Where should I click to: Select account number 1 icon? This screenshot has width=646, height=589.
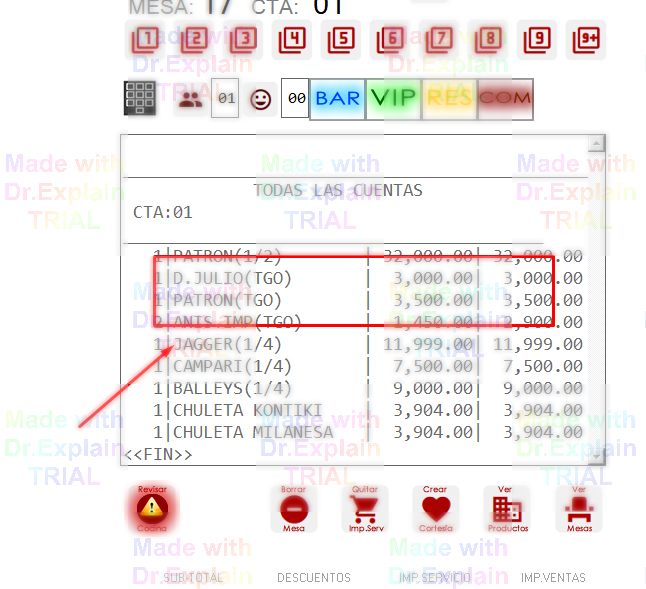point(146,40)
